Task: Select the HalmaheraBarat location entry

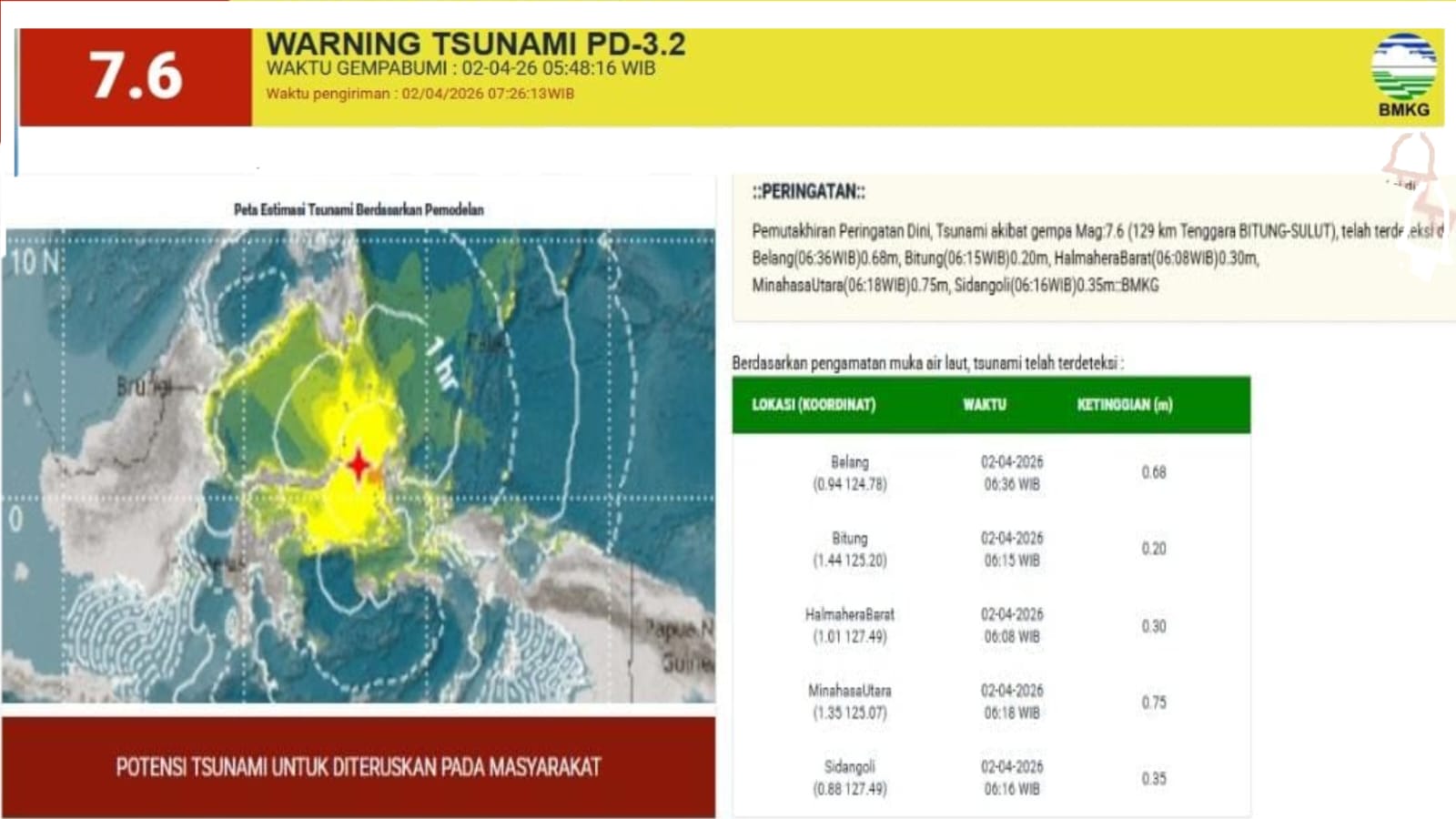Action: coord(849,625)
